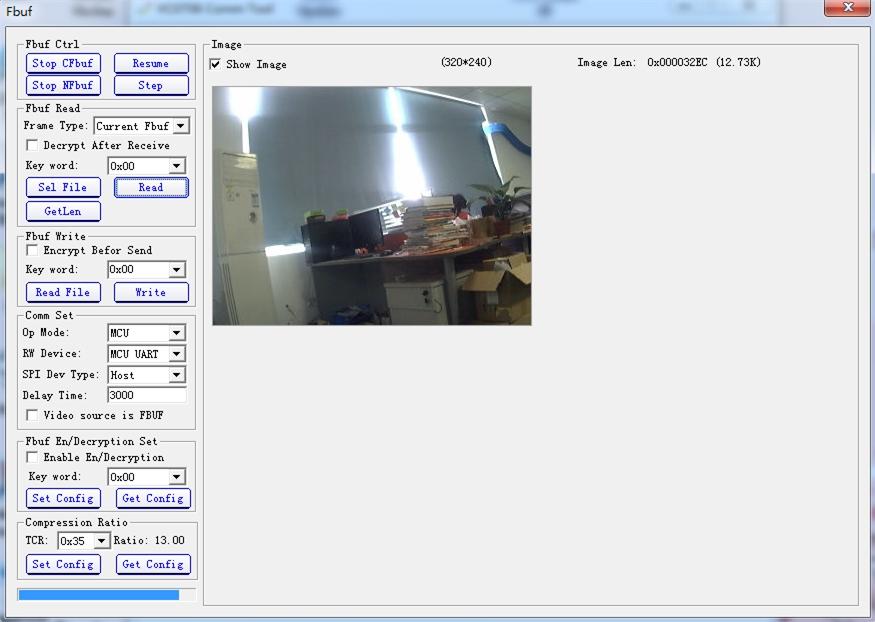This screenshot has width=875, height=622.
Task: Click Set Config in Compression Ratio
Action: (63, 564)
